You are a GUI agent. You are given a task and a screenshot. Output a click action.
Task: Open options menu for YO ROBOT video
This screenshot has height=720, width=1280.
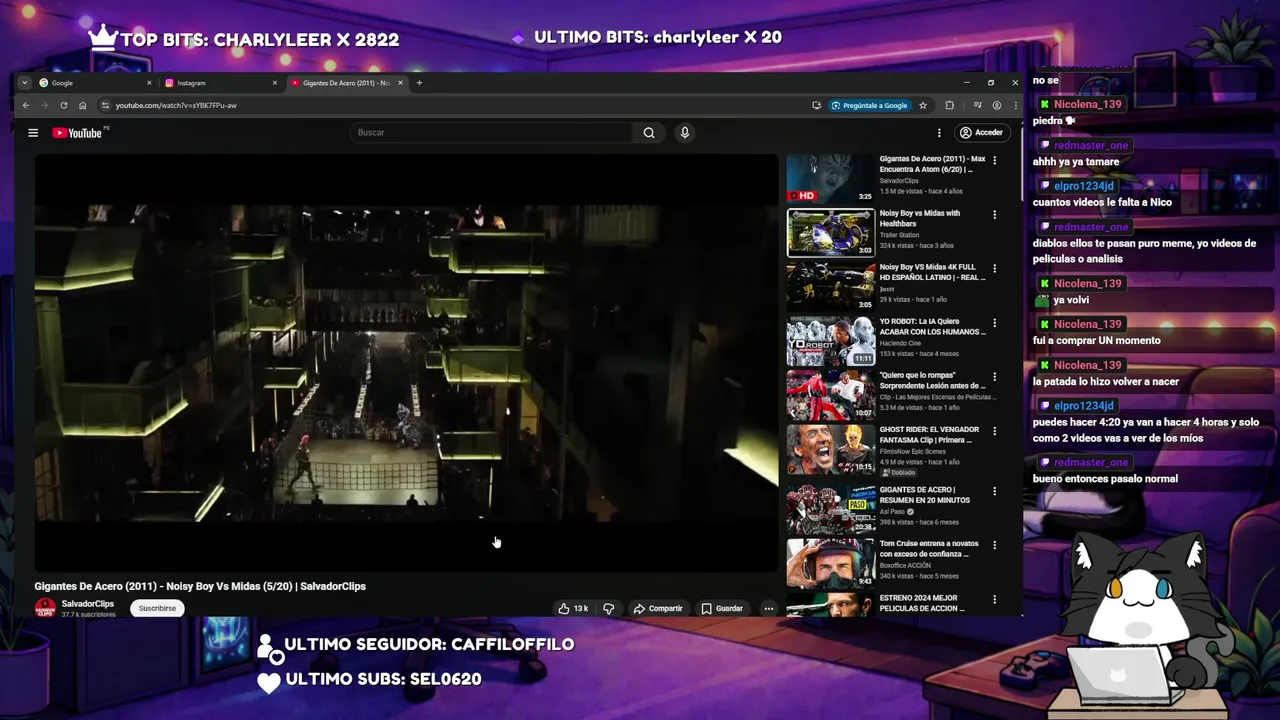click(x=994, y=323)
